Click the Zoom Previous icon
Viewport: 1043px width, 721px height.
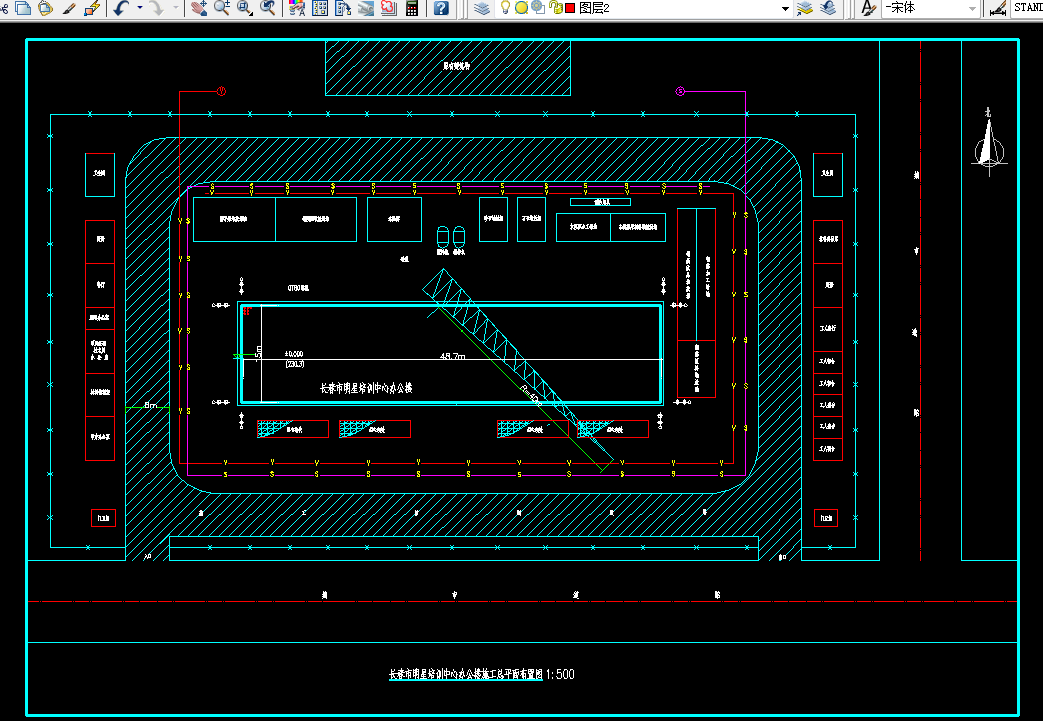(x=268, y=8)
